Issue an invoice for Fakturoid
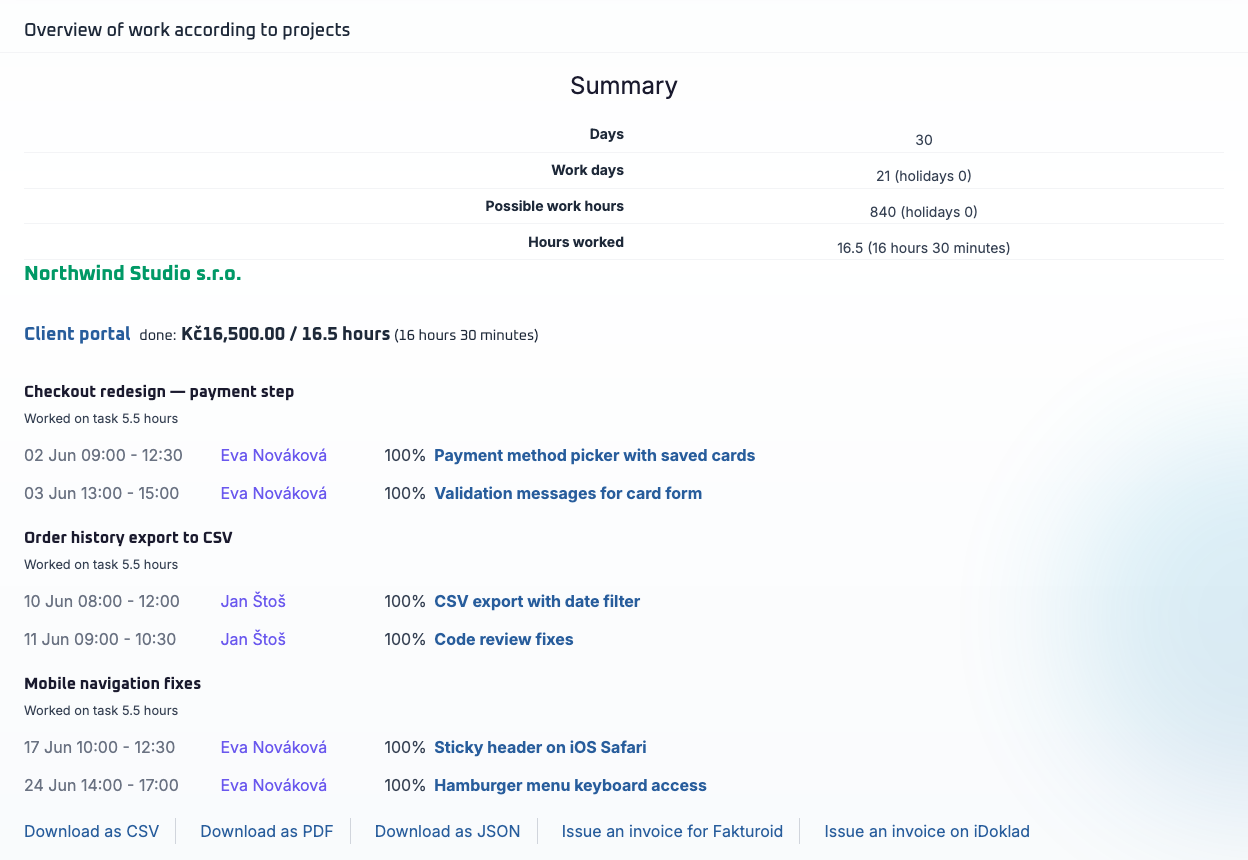 (x=672, y=831)
